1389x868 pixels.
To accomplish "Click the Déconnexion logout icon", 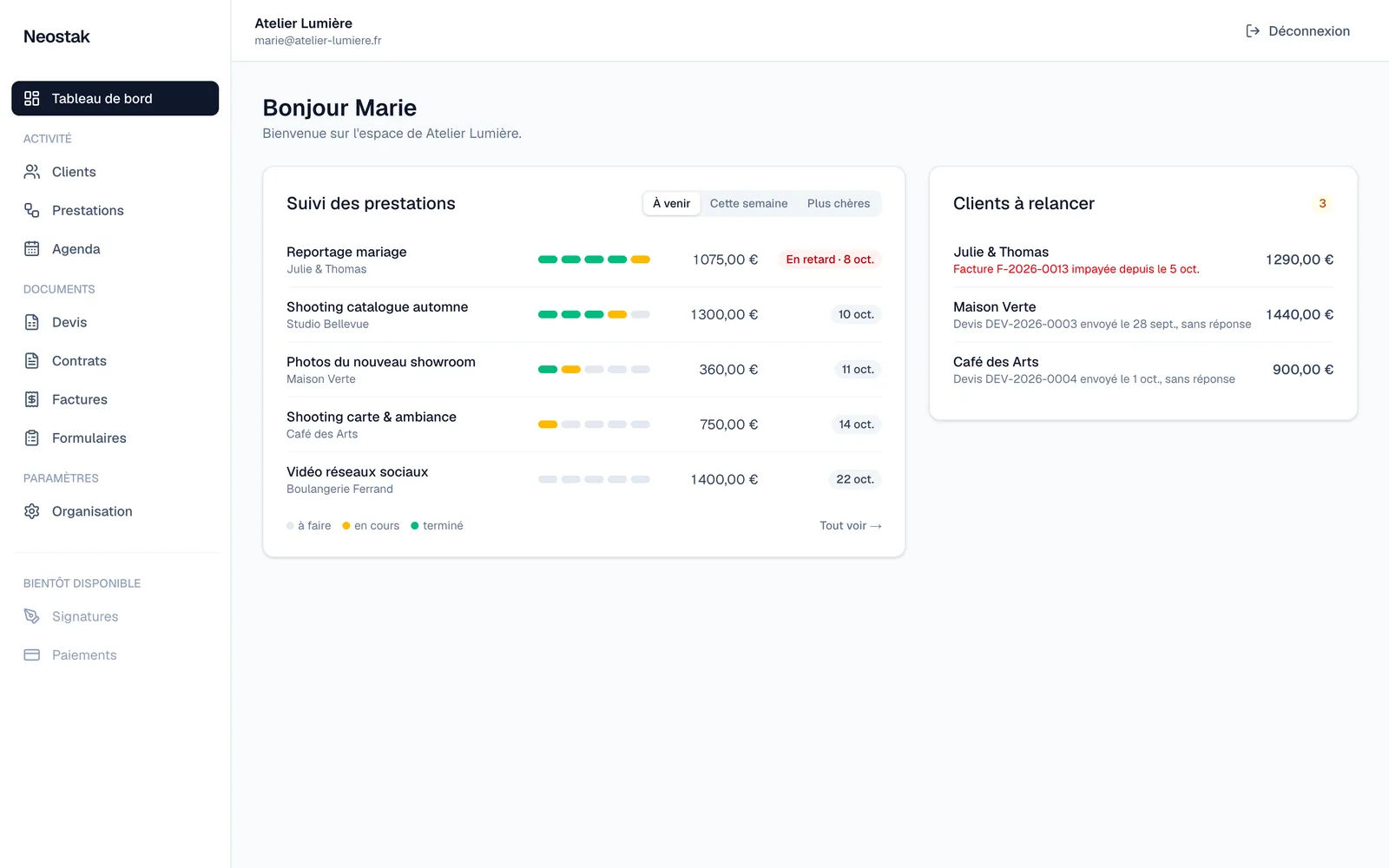I will (1253, 31).
